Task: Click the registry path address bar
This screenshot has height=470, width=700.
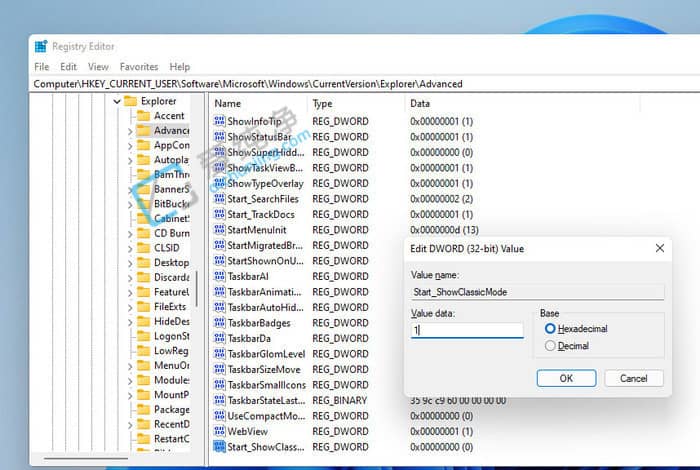Action: (x=364, y=84)
